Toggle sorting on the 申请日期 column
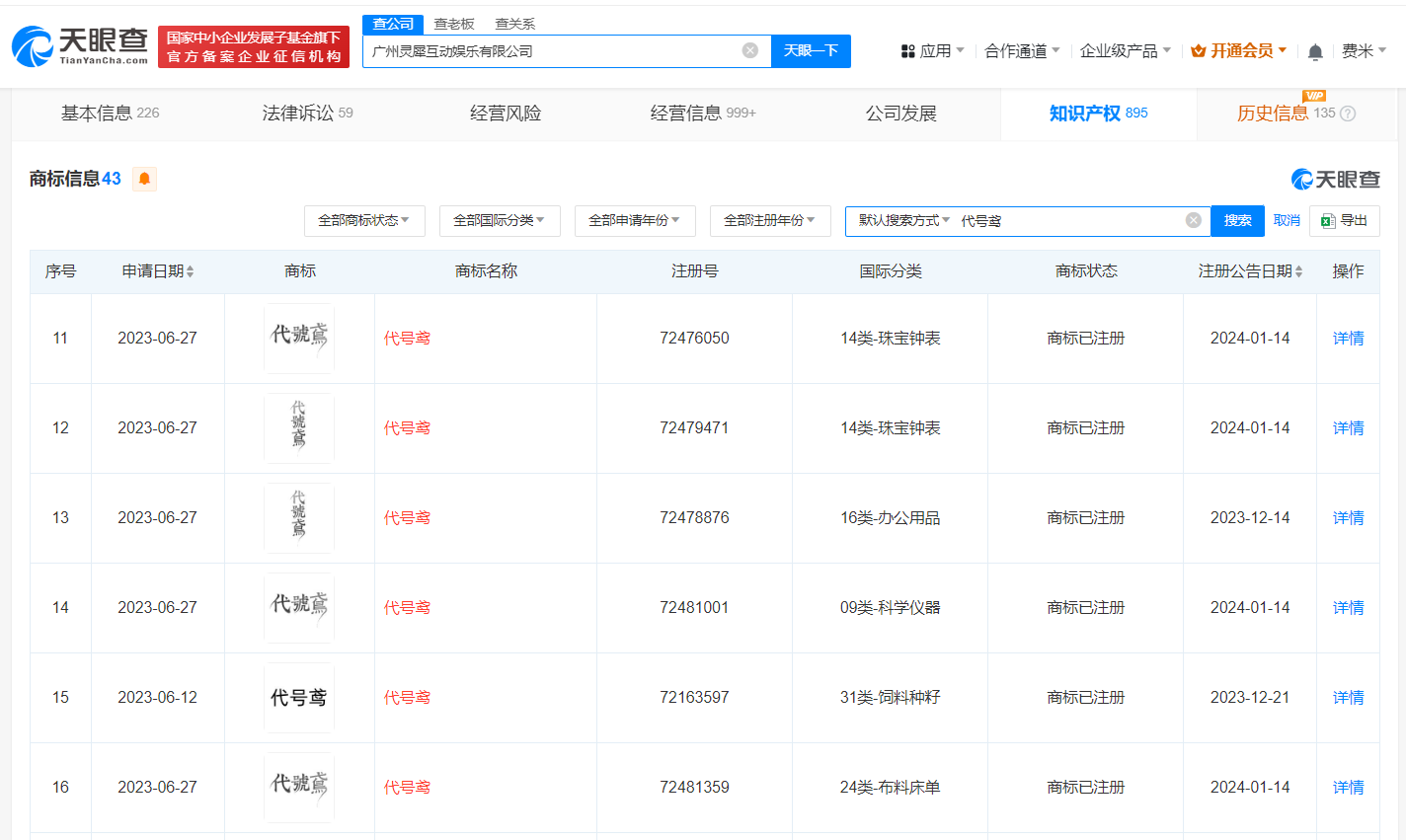 coord(158,270)
